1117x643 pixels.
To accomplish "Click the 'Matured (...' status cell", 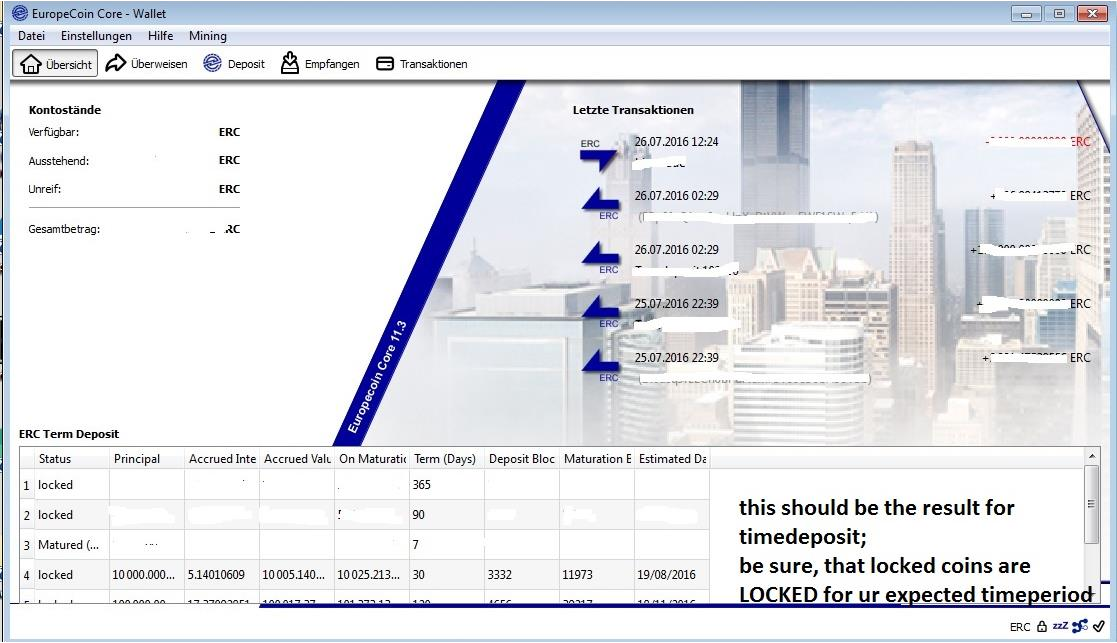I will click(72, 545).
